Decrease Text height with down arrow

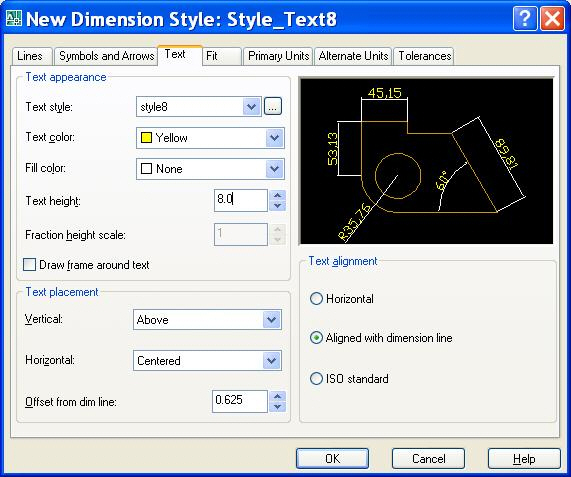pos(277,206)
